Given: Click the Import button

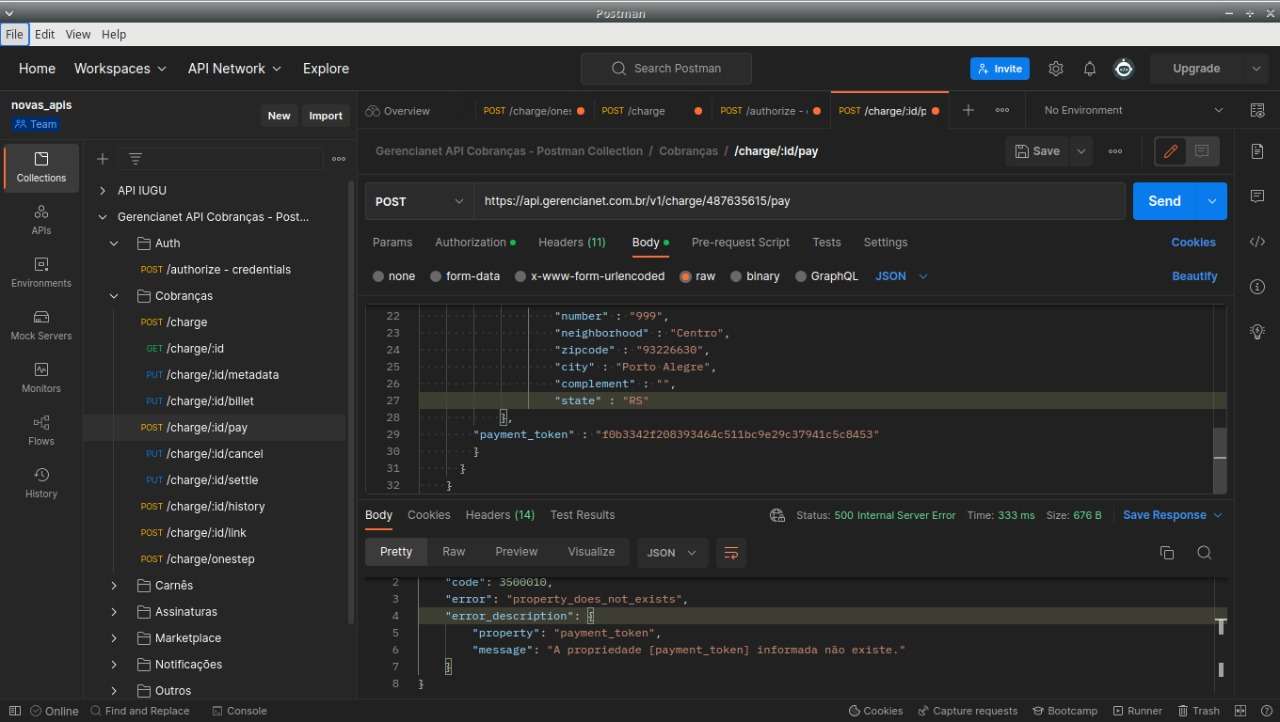Looking at the screenshot, I should [x=326, y=116].
